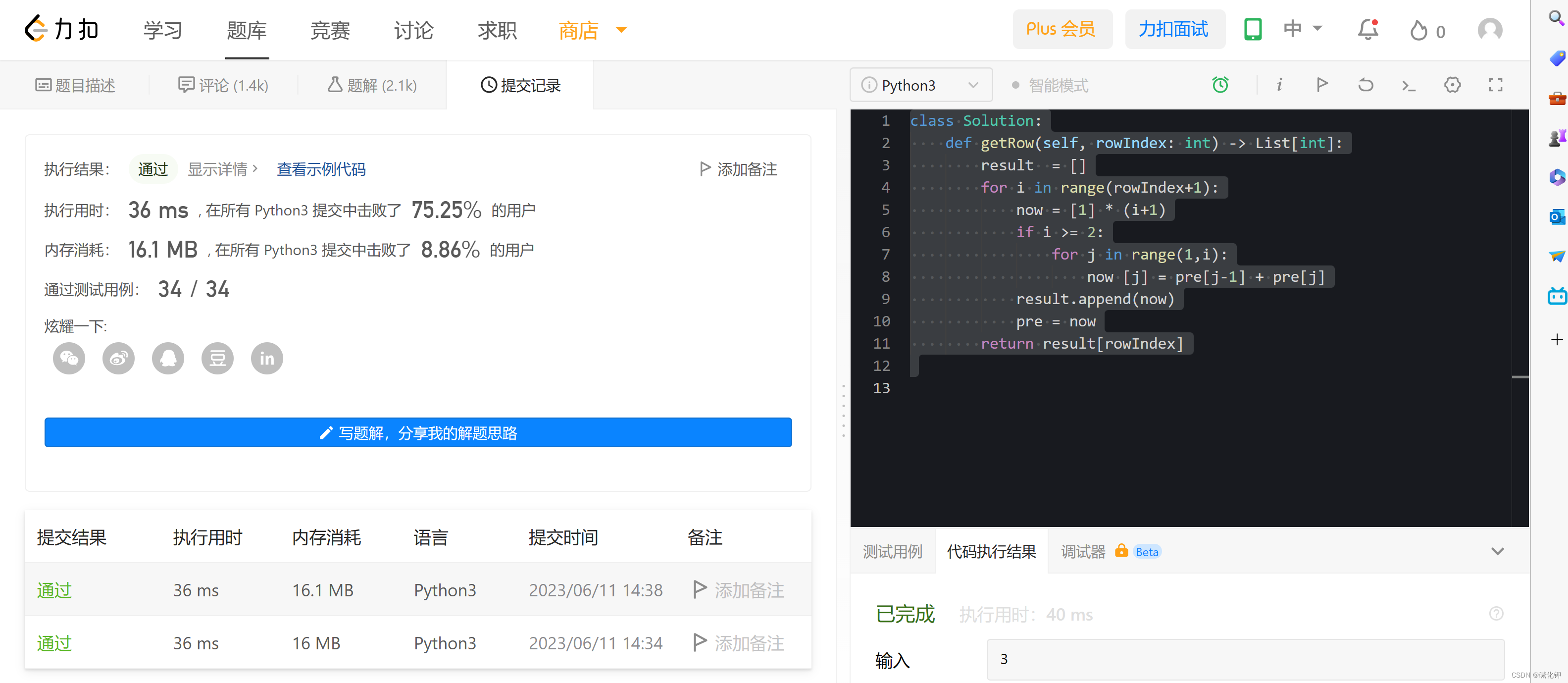Click the run code play icon

[1321, 85]
